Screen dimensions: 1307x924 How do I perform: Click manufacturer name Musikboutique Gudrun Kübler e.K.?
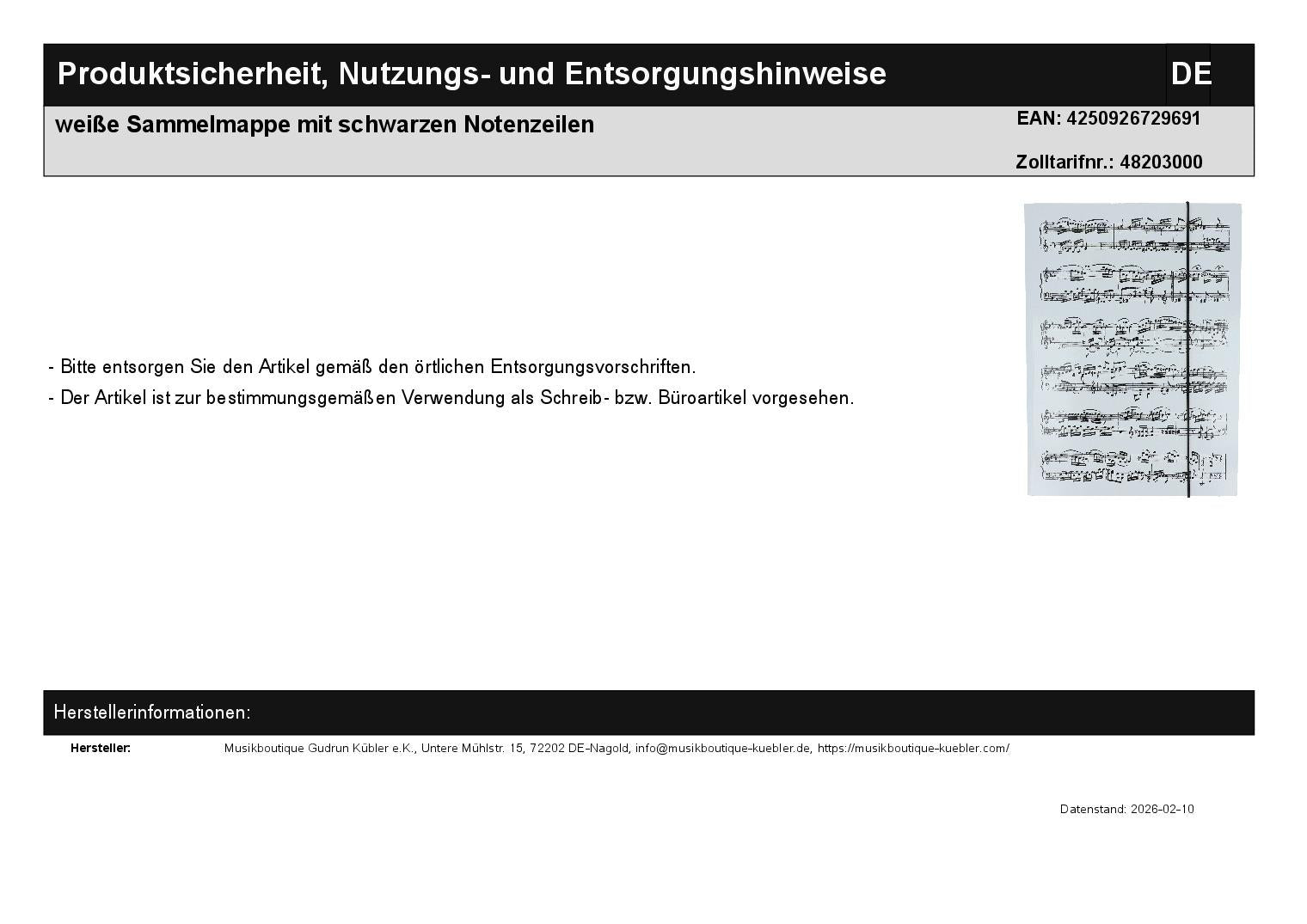click(319, 748)
